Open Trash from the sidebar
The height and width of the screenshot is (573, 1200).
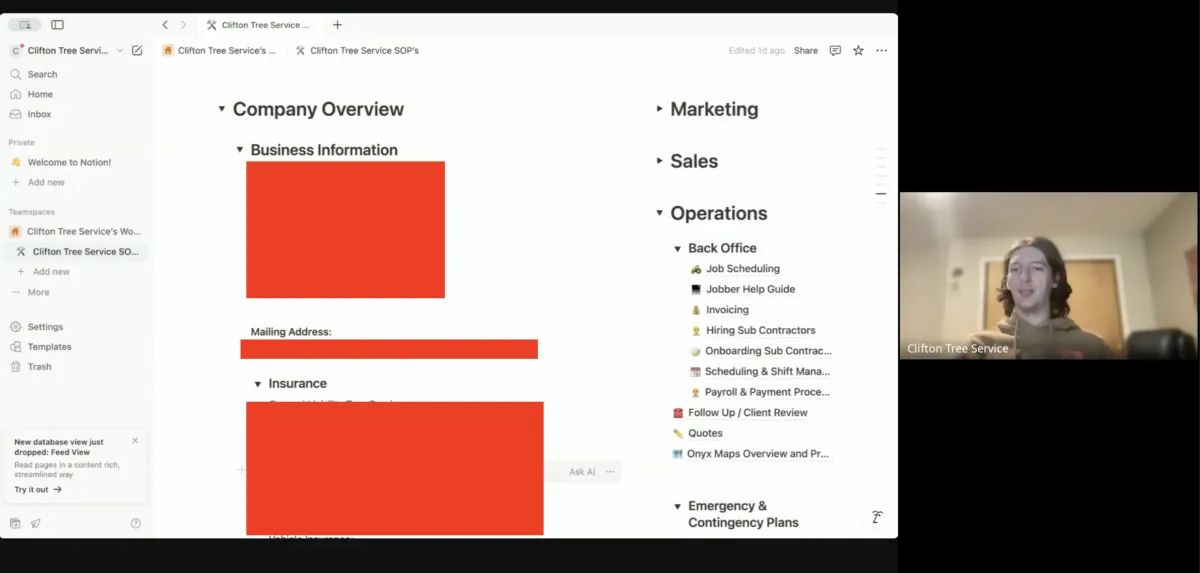pyautogui.click(x=39, y=367)
